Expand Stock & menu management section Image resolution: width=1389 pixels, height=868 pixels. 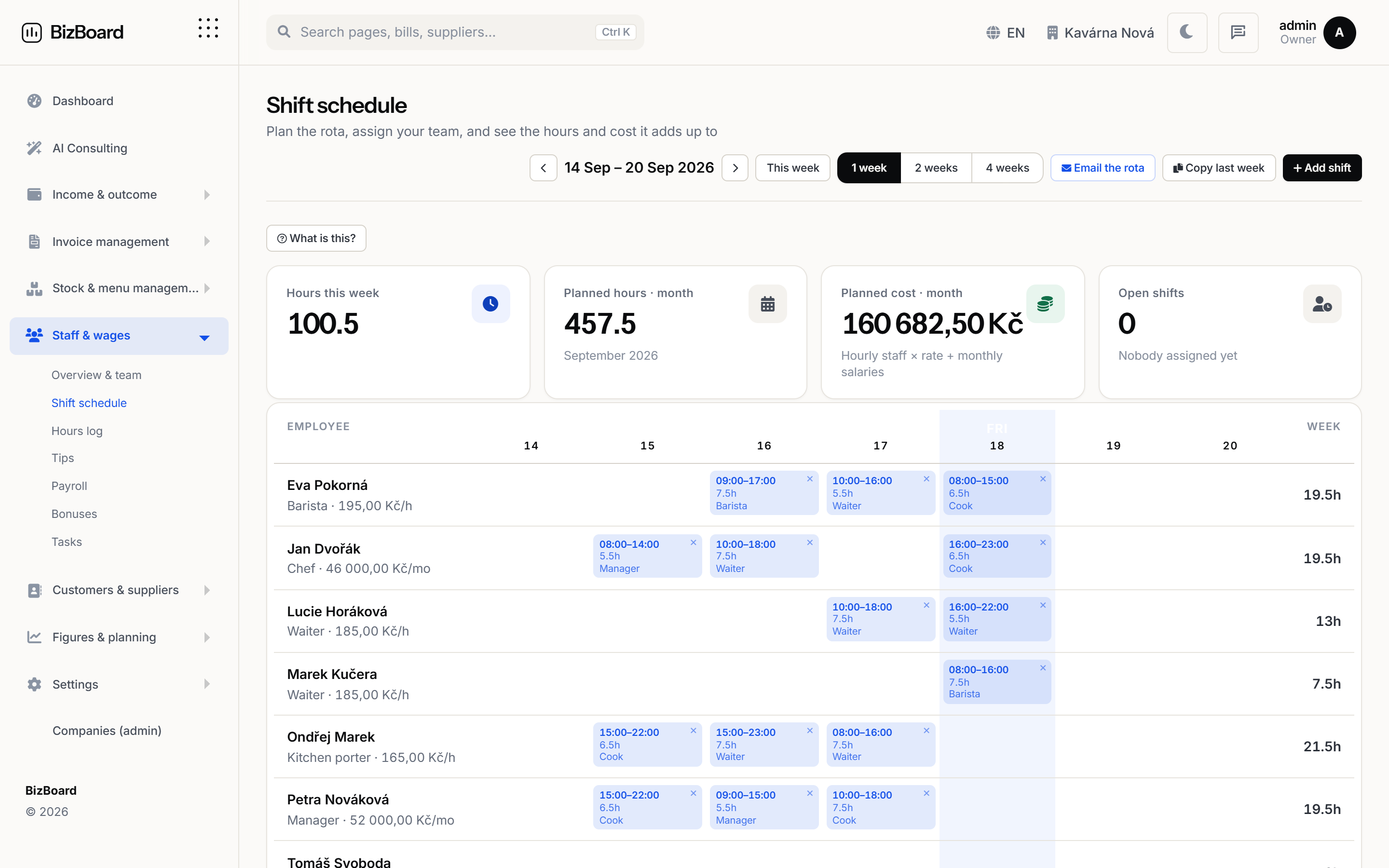tap(119, 288)
